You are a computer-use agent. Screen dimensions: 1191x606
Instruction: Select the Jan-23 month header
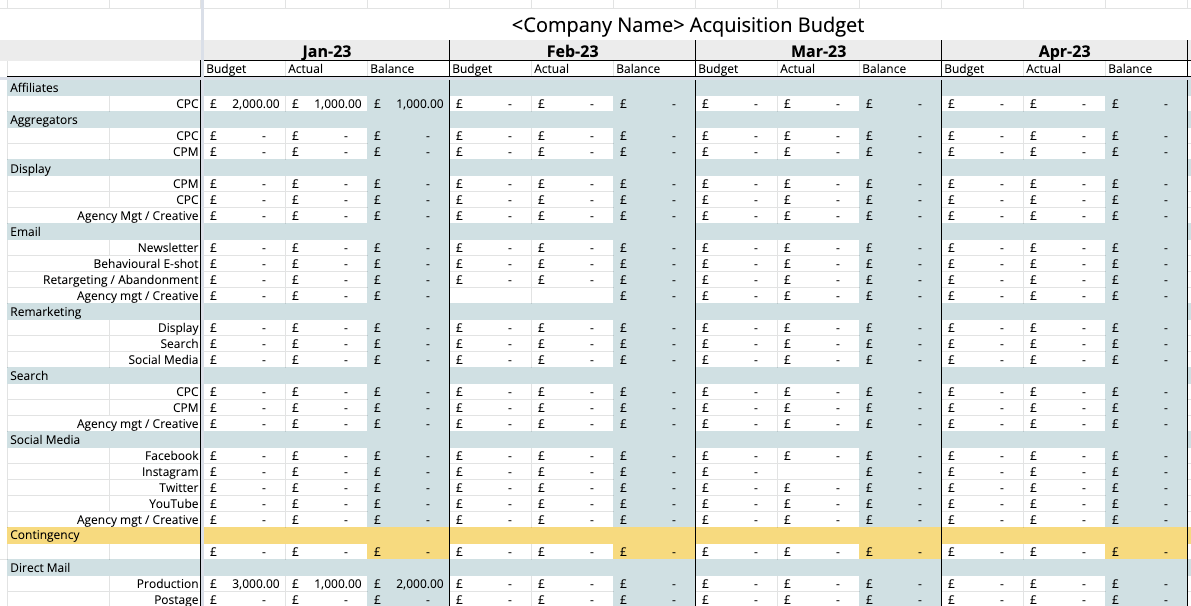(x=326, y=51)
